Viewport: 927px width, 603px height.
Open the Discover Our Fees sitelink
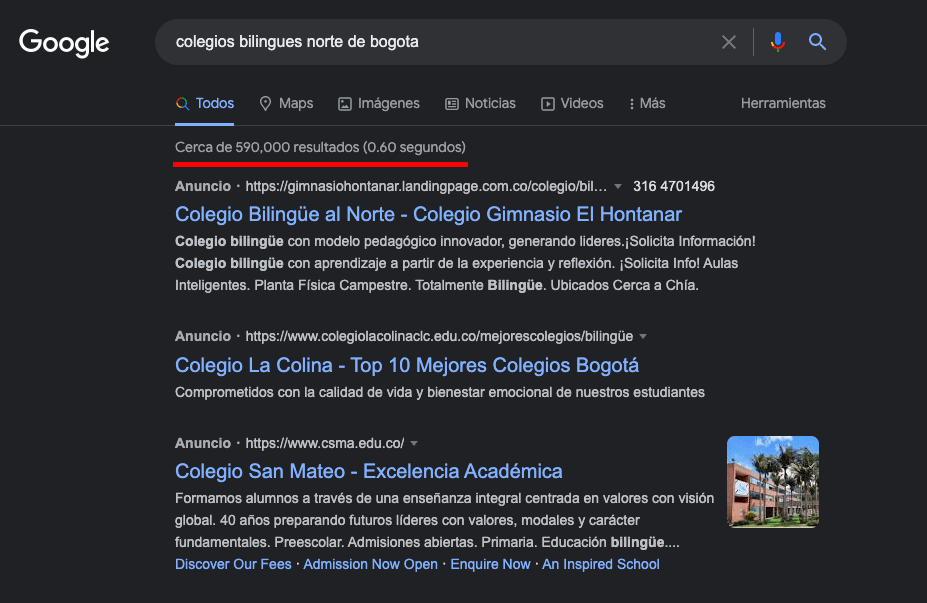233,565
